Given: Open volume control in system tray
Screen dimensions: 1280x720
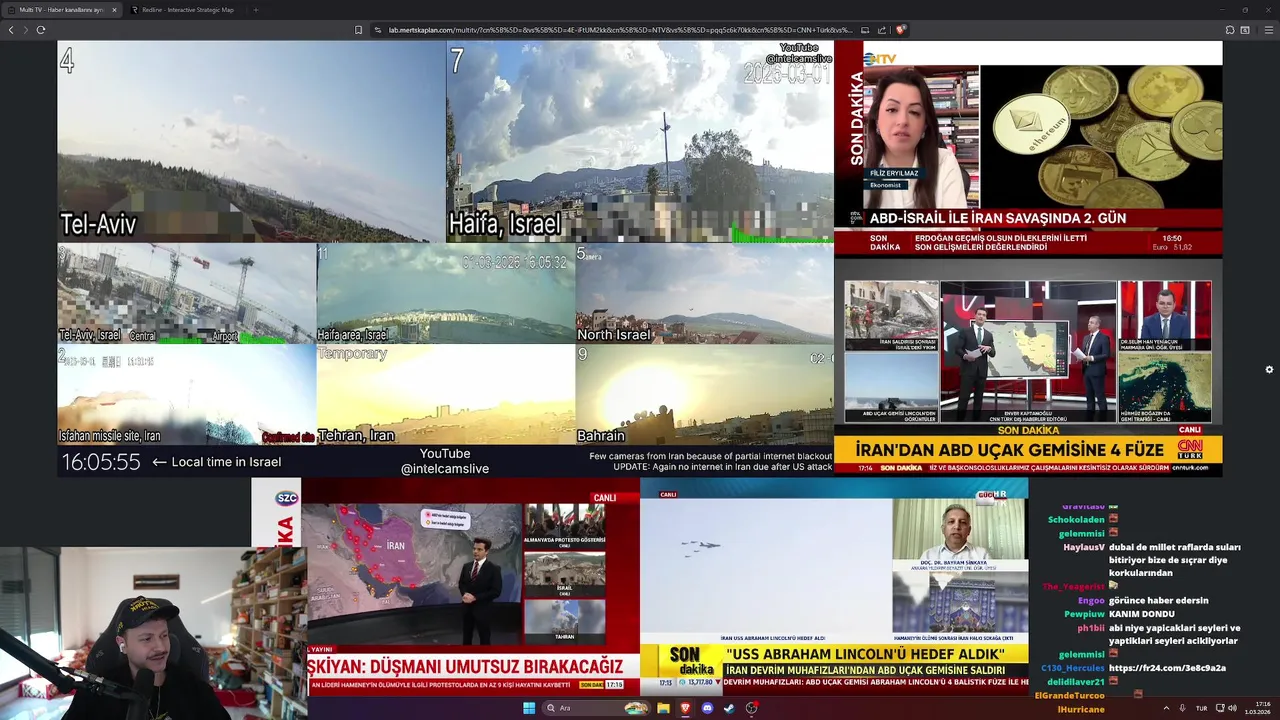Looking at the screenshot, I should [x=1232, y=708].
